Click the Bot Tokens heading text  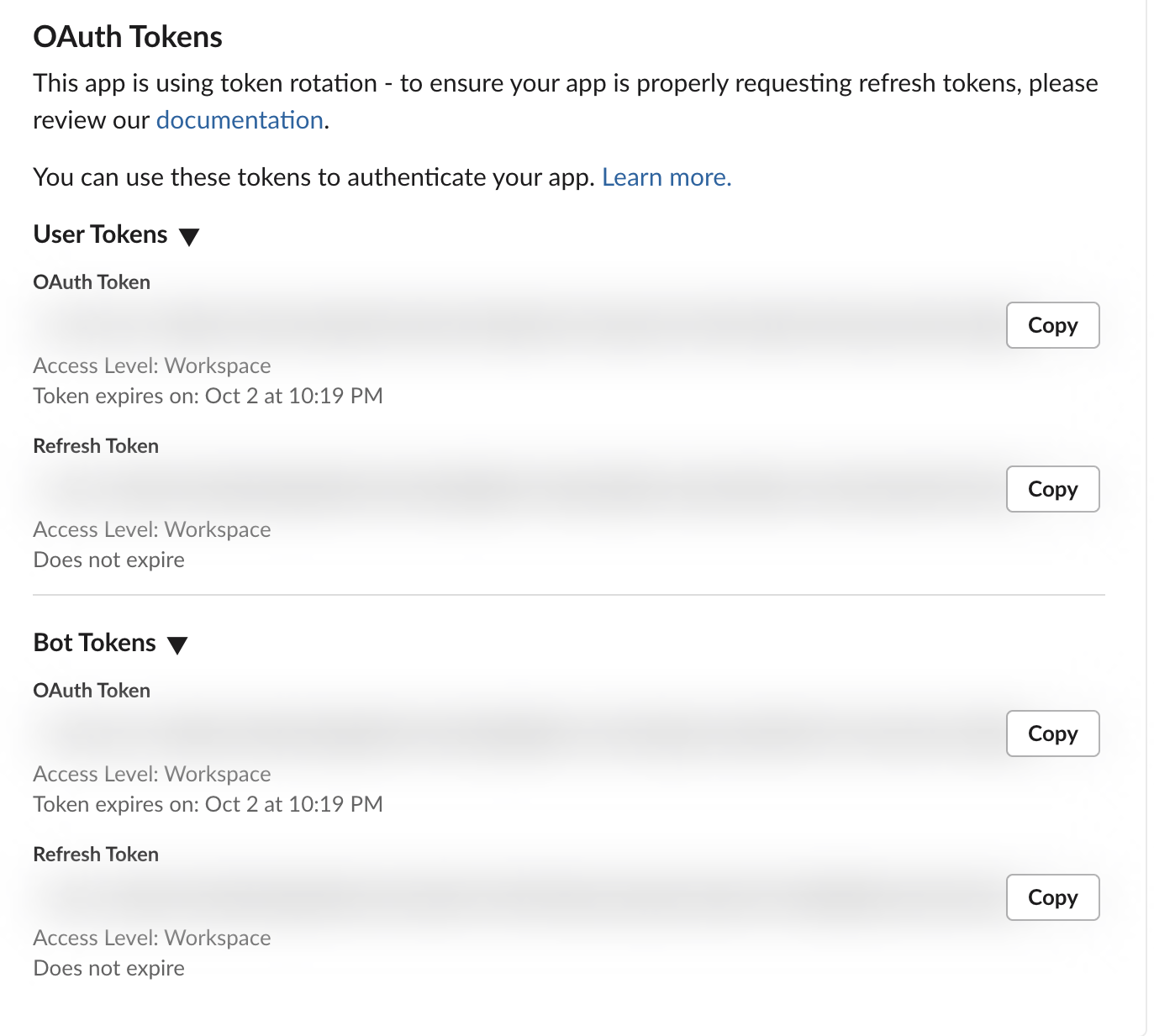point(95,643)
